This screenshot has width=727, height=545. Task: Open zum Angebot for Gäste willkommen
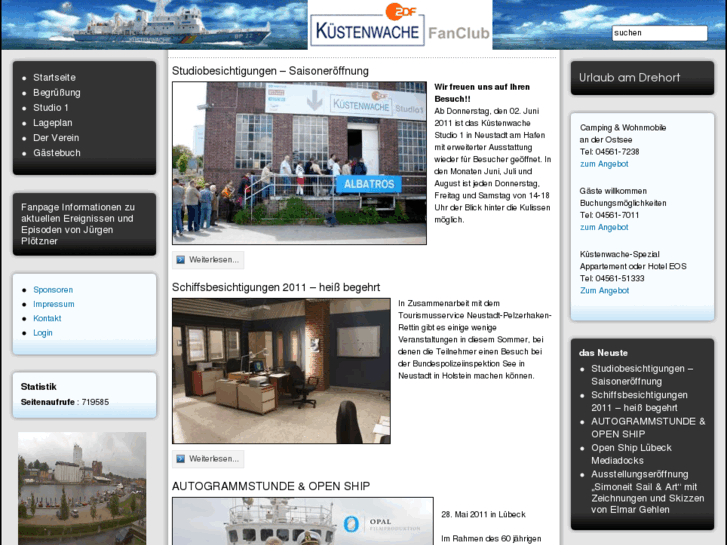click(x=604, y=227)
